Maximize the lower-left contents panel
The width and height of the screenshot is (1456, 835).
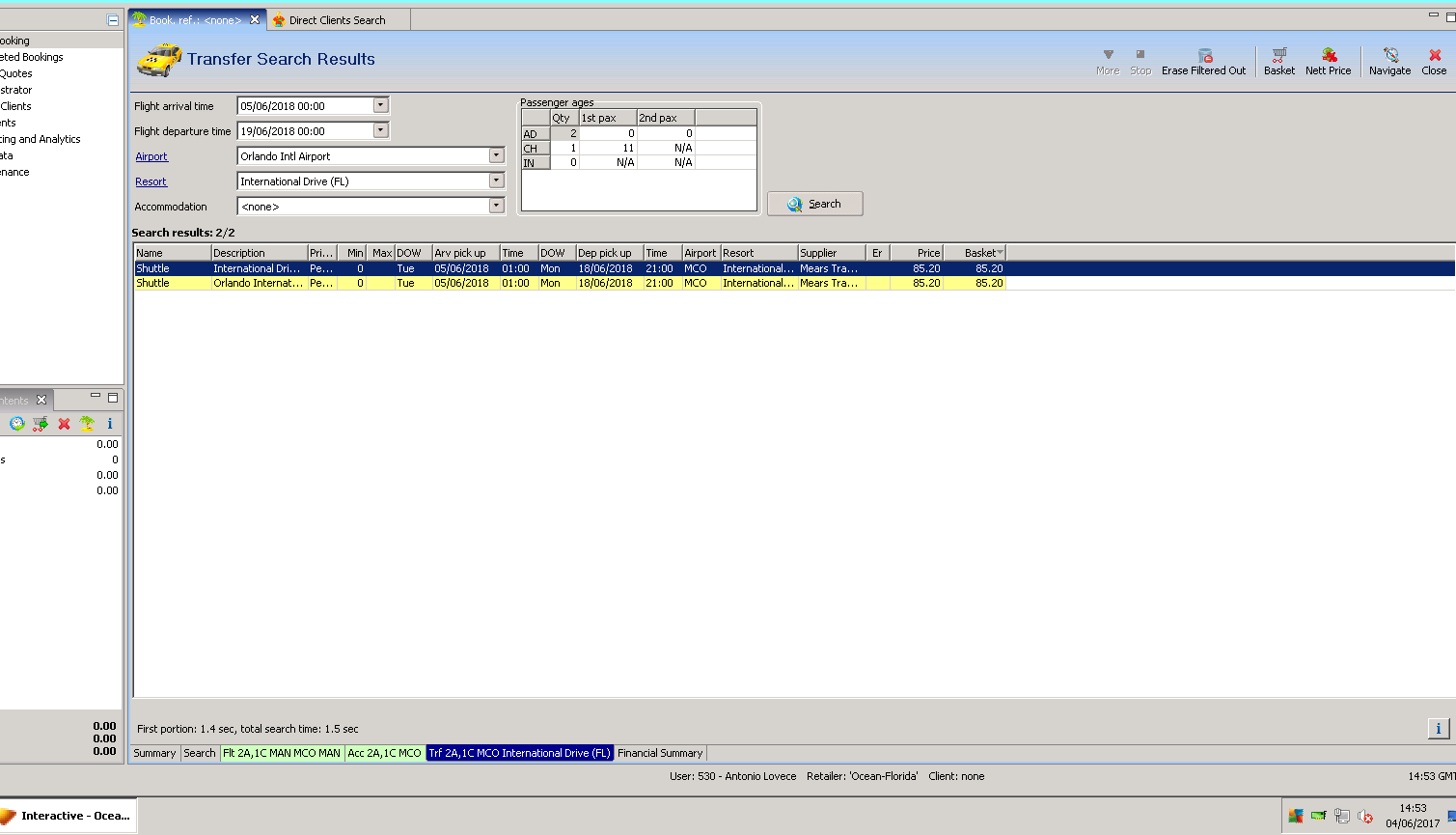tap(113, 398)
